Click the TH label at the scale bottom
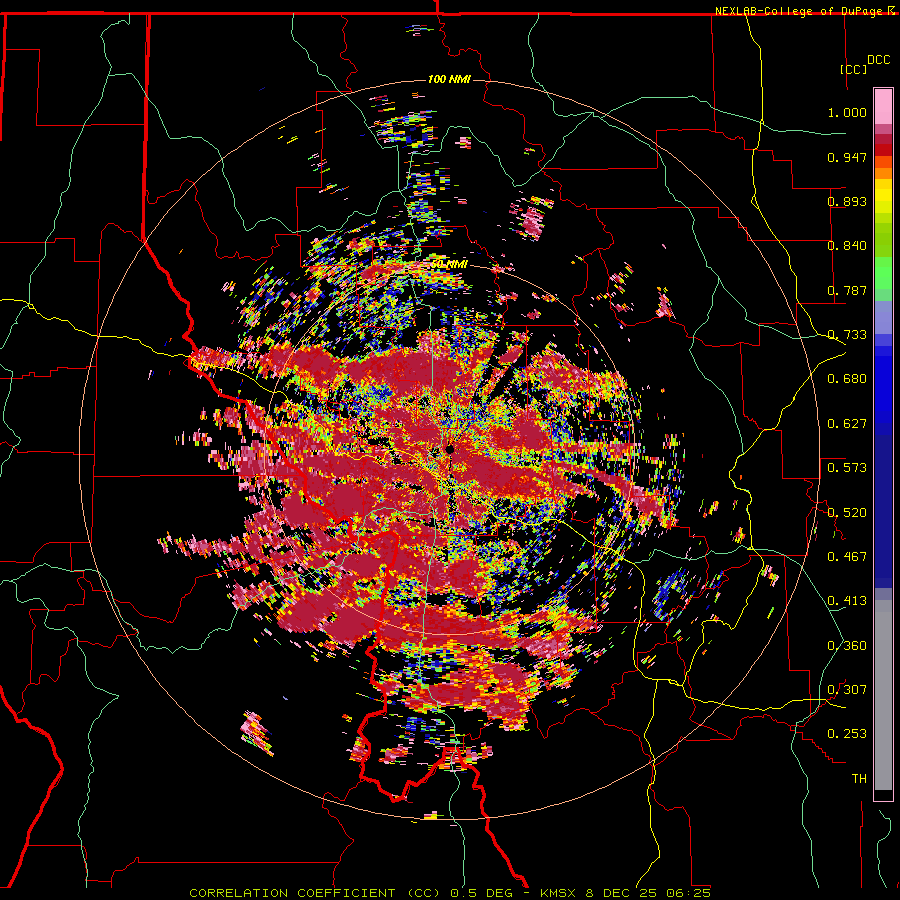 [859, 779]
